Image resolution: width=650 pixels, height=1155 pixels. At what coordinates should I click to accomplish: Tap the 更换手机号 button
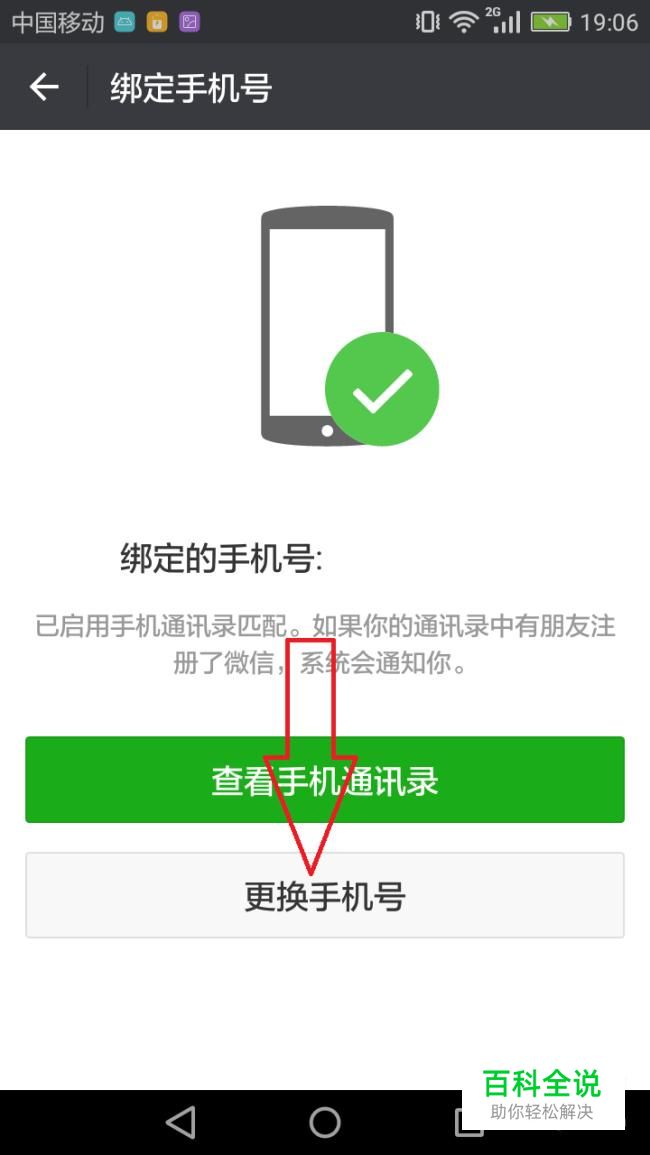pos(325,895)
